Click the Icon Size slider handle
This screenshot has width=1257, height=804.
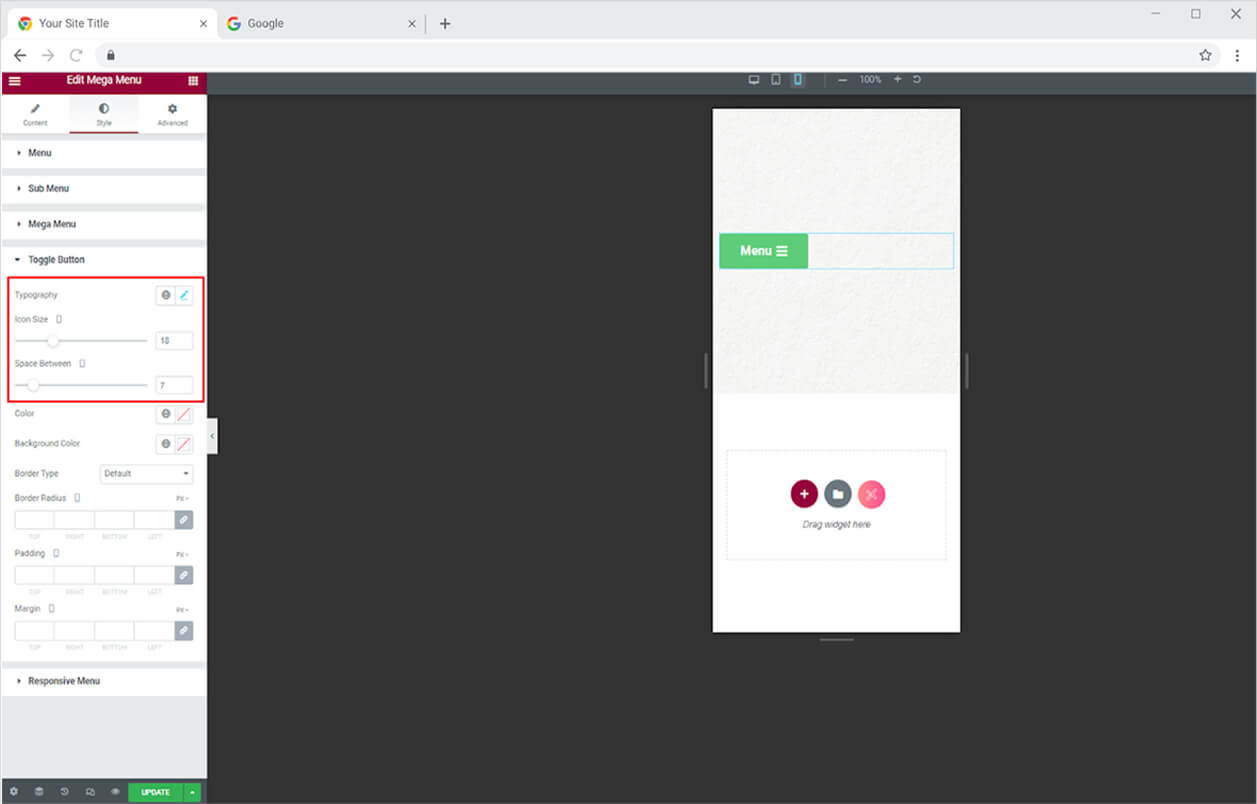[x=53, y=341]
